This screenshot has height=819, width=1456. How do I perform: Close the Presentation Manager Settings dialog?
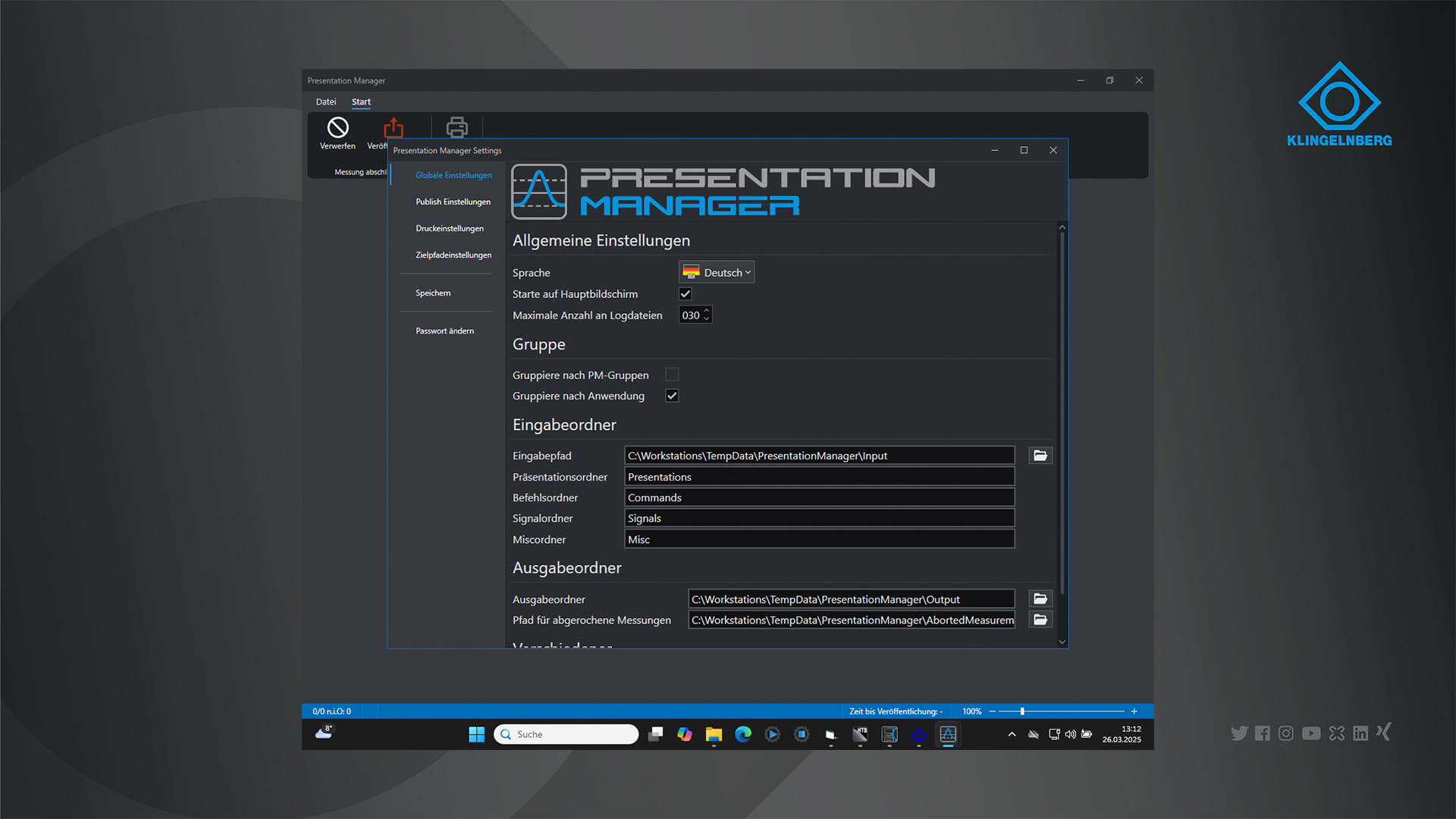[1053, 150]
